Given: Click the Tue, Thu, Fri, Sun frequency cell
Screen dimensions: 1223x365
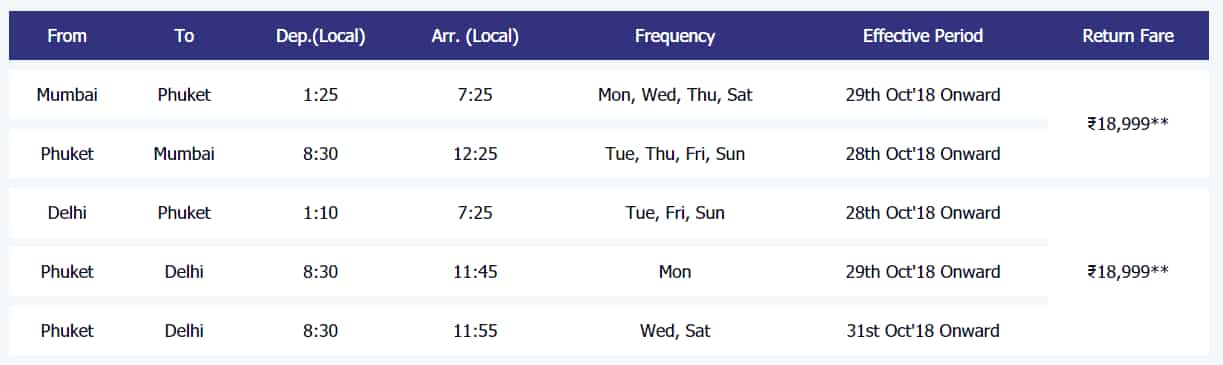Looking at the screenshot, I should tap(675, 154).
